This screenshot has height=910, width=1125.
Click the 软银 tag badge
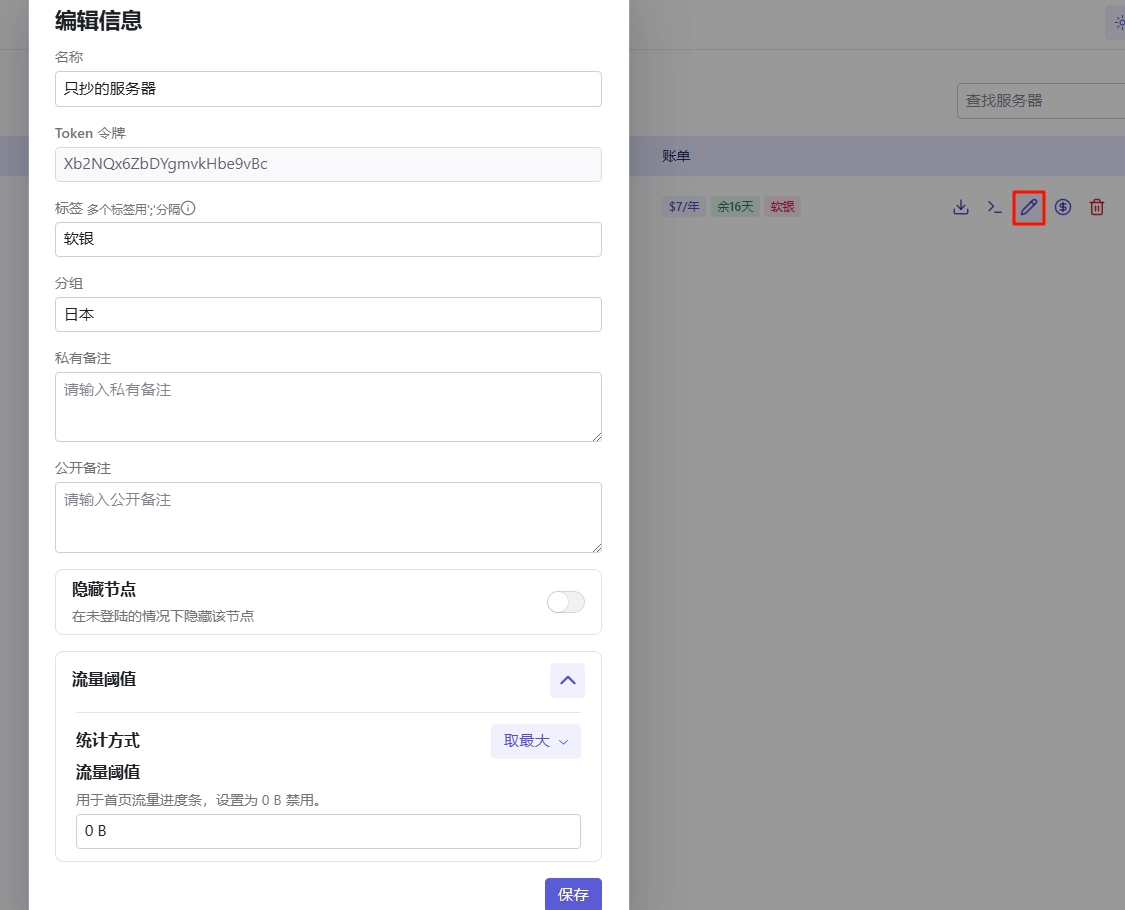[x=782, y=206]
